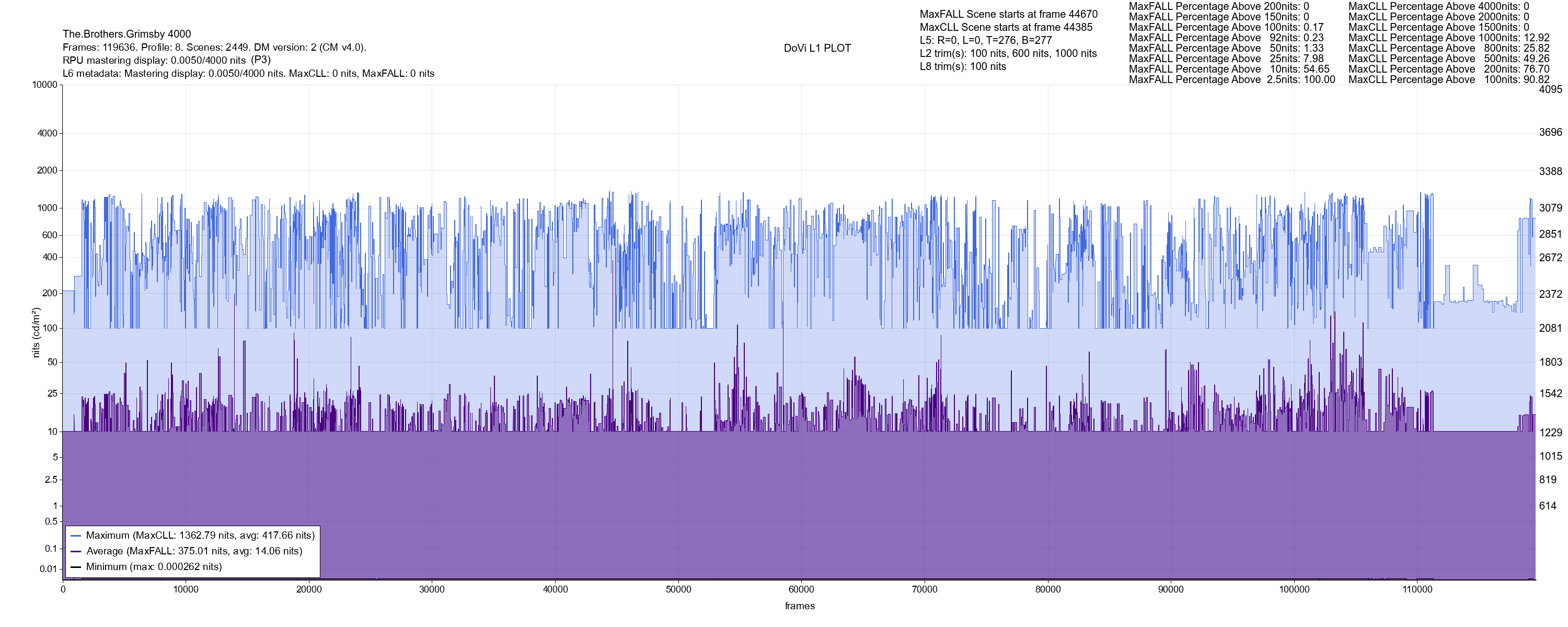Screen dimensions: 1568x627
Task: Click the 'L2 trim(s)' metadata line
Action: pyautogui.click(x=1008, y=54)
